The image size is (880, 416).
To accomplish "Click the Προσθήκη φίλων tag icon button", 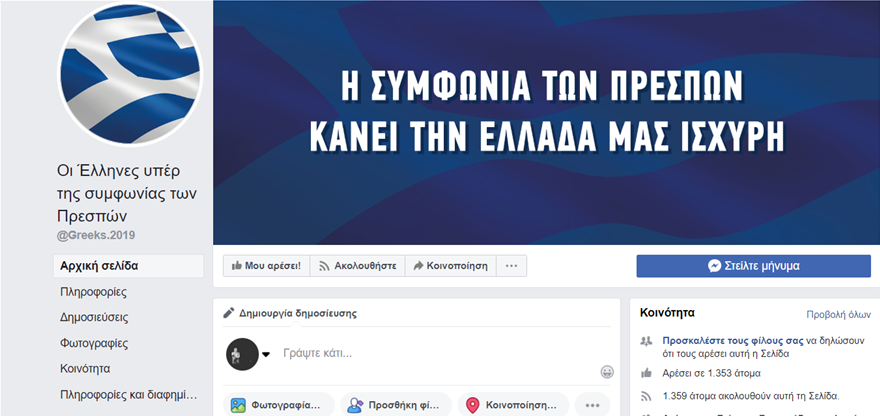I will (396, 405).
